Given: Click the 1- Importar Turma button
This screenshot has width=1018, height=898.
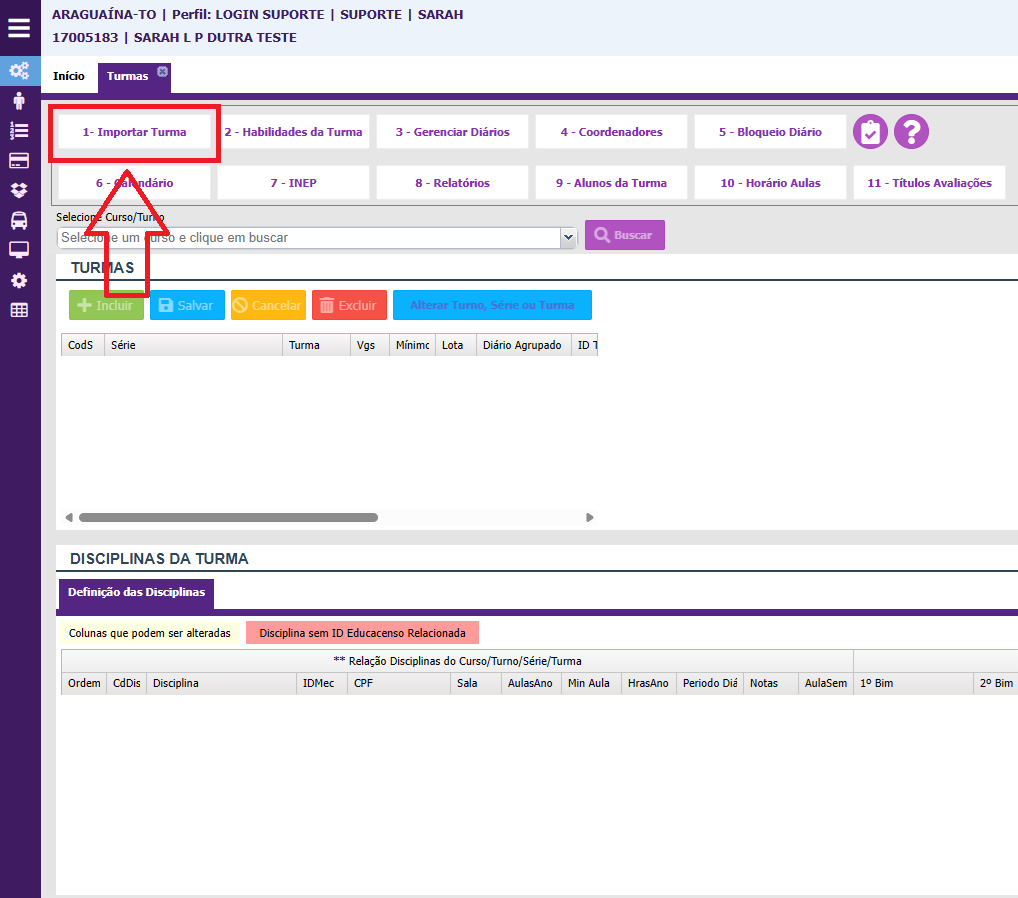Looking at the screenshot, I should click(134, 132).
